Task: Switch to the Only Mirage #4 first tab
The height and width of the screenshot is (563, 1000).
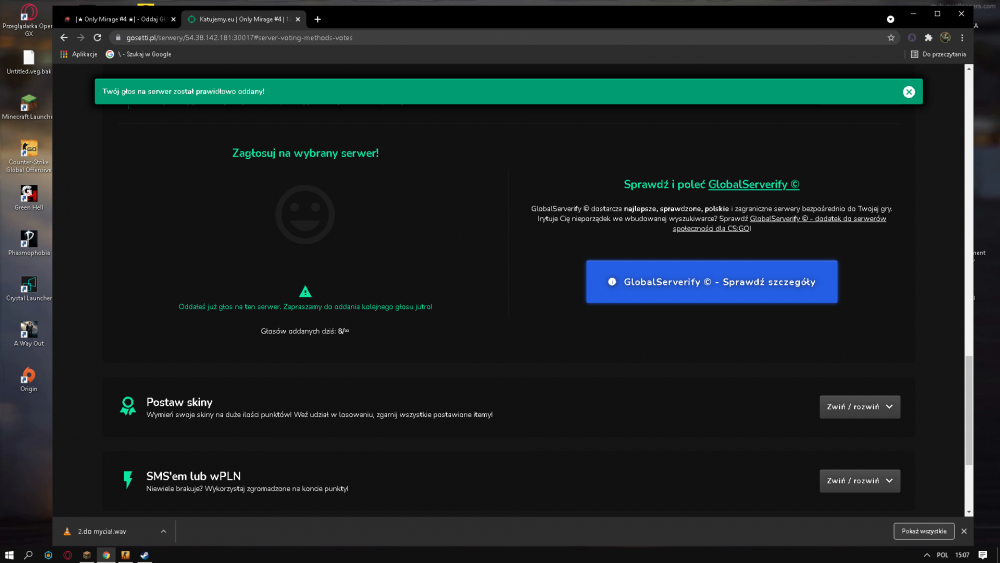Action: coord(119,19)
